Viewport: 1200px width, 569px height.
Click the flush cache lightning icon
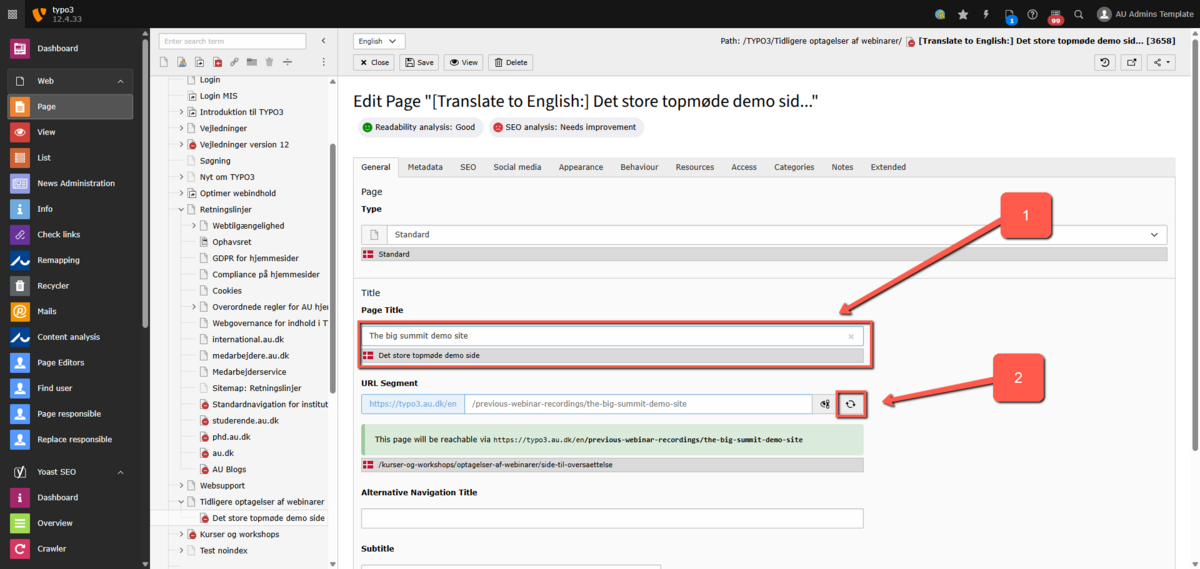pos(986,15)
